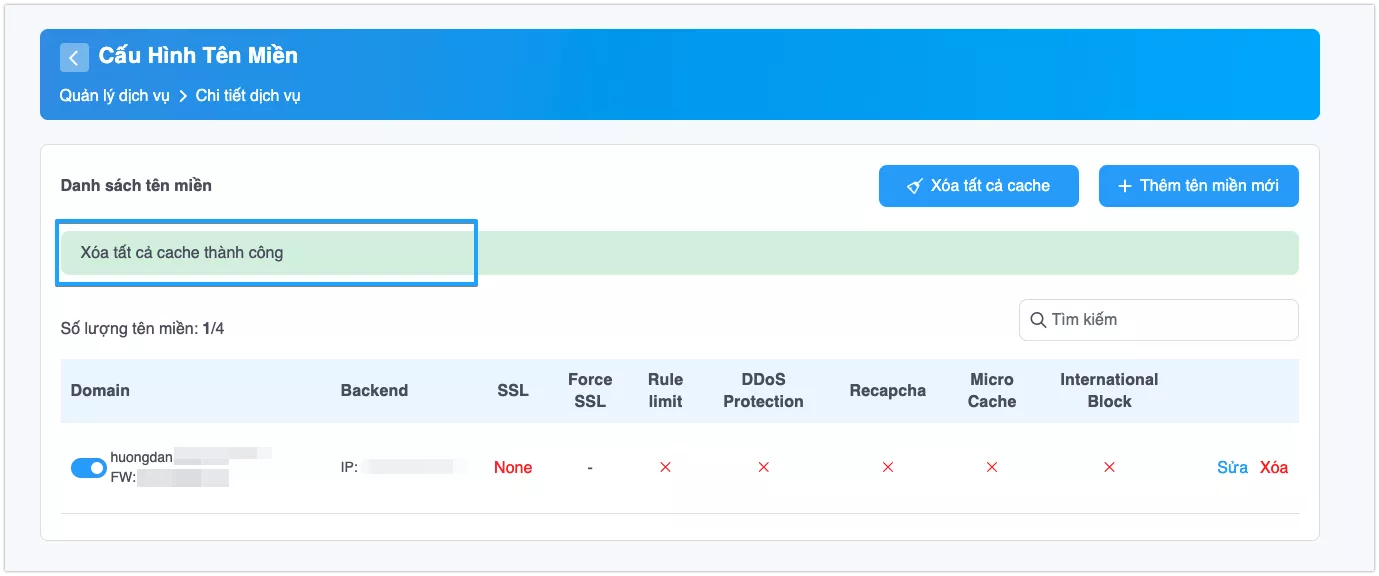Click the plus icon to add new domain

click(x=1125, y=186)
